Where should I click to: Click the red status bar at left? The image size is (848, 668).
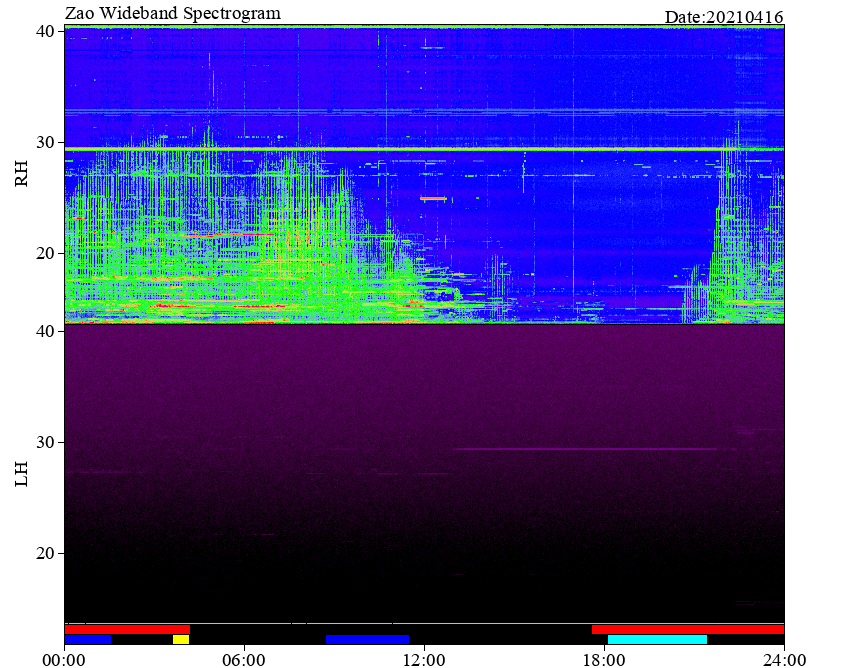coord(127,630)
